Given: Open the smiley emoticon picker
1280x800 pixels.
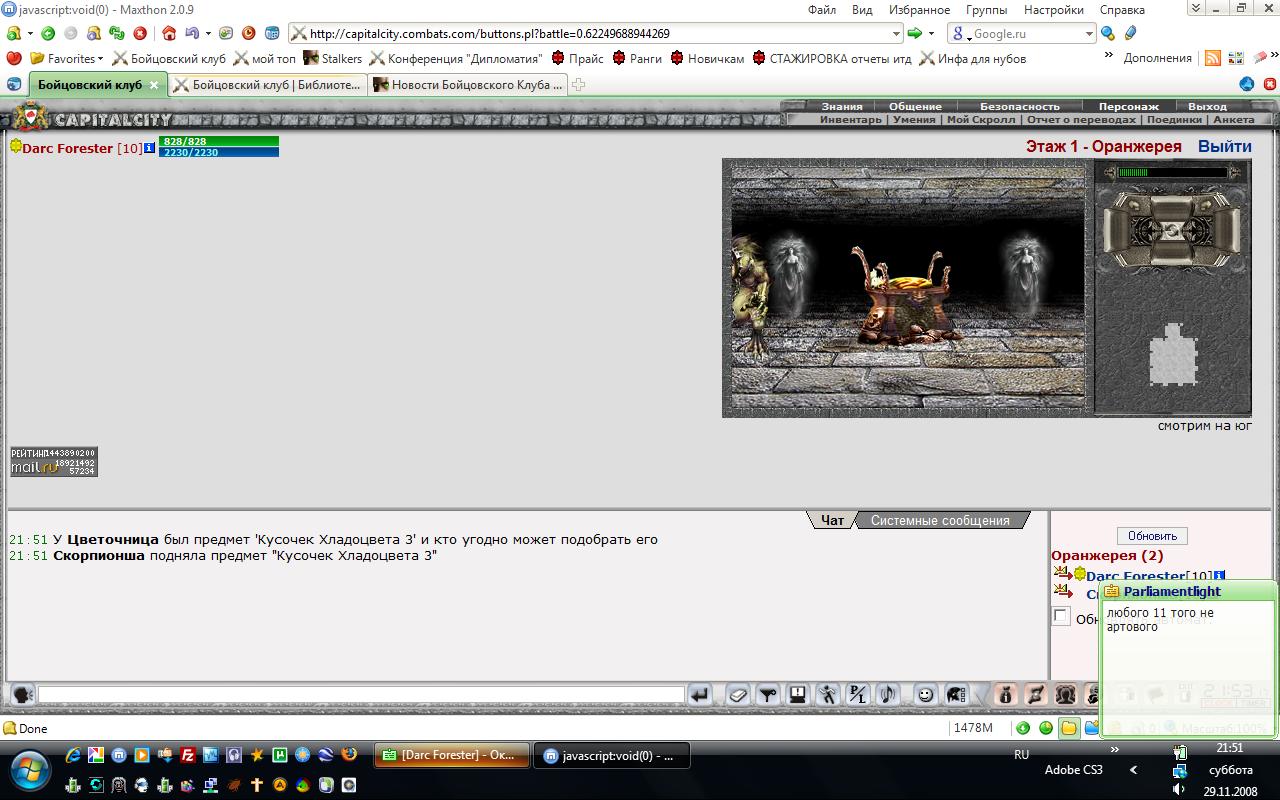Looking at the screenshot, I should click(926, 694).
